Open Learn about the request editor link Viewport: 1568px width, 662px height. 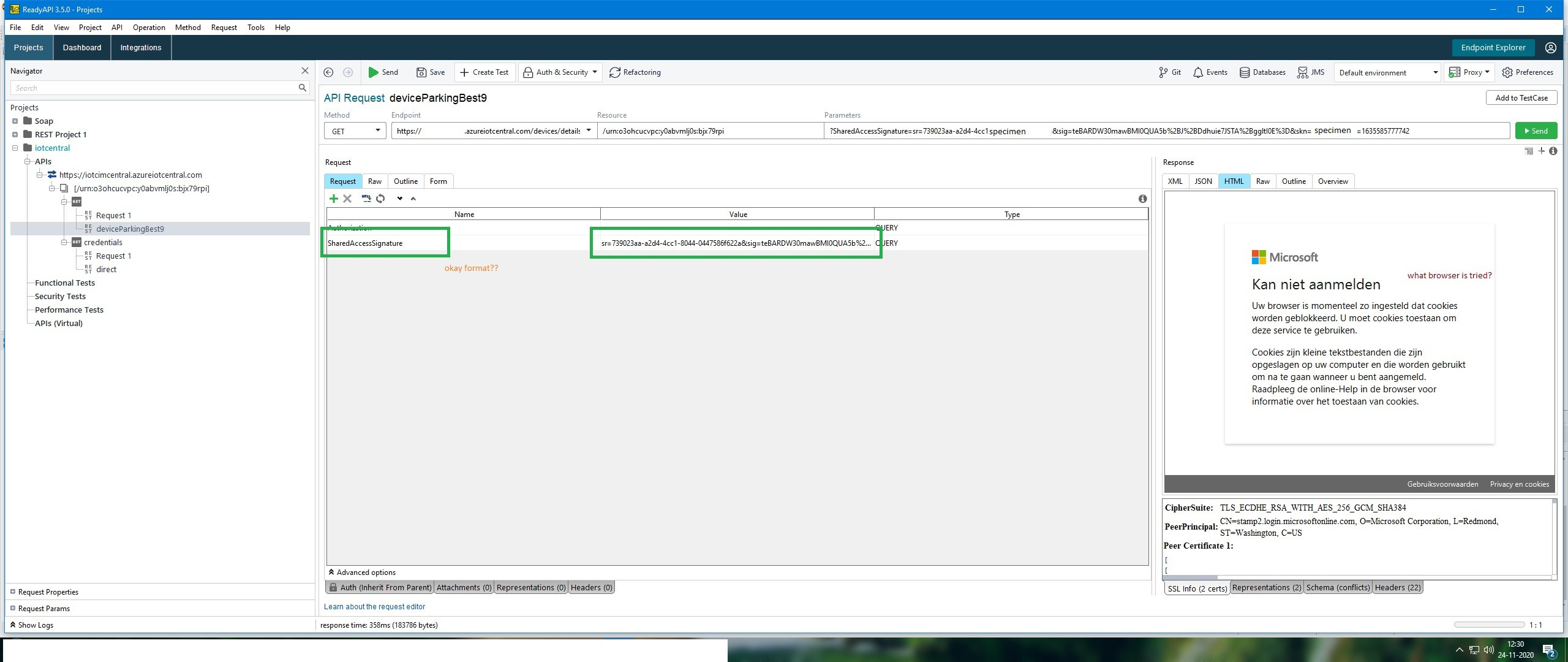374,607
